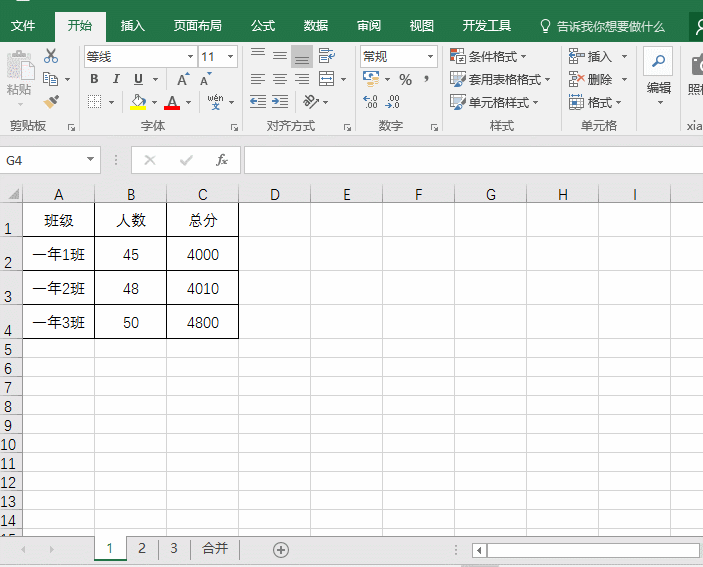Switch to sheet tab 2
The width and height of the screenshot is (703, 567).
pos(142,548)
